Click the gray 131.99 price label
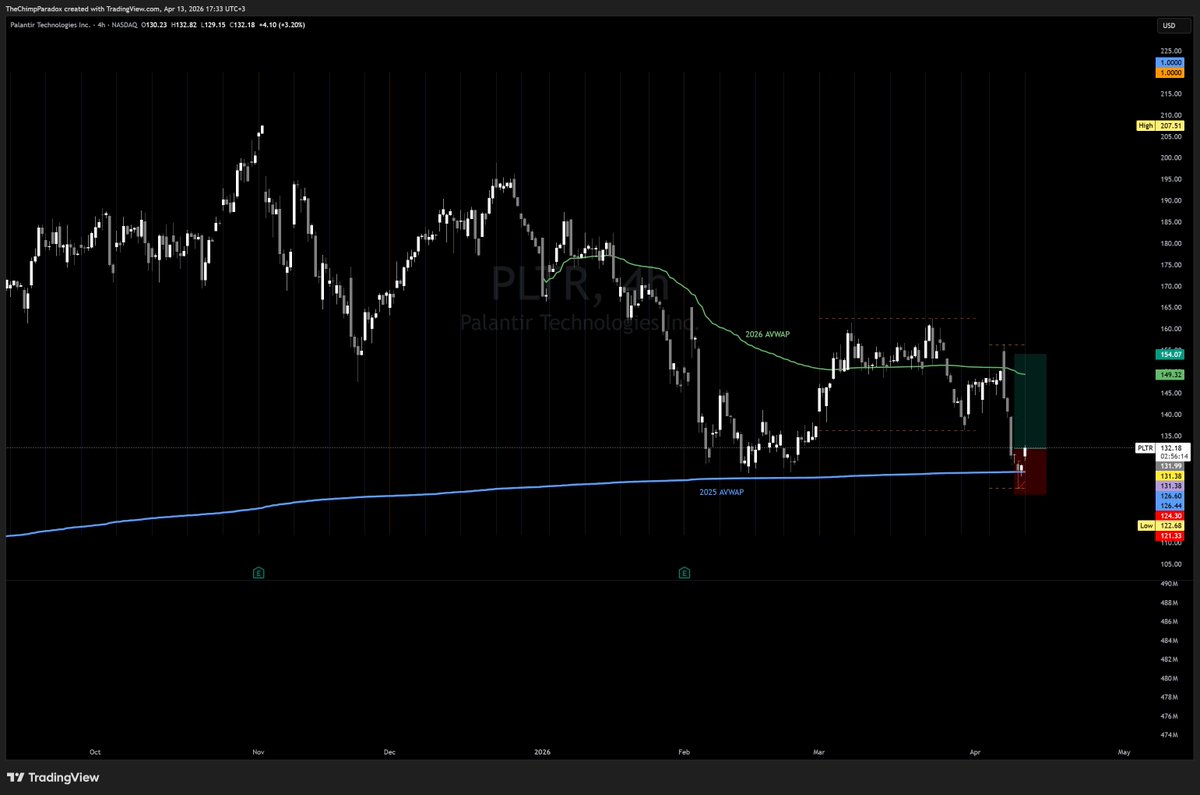 tap(1169, 466)
